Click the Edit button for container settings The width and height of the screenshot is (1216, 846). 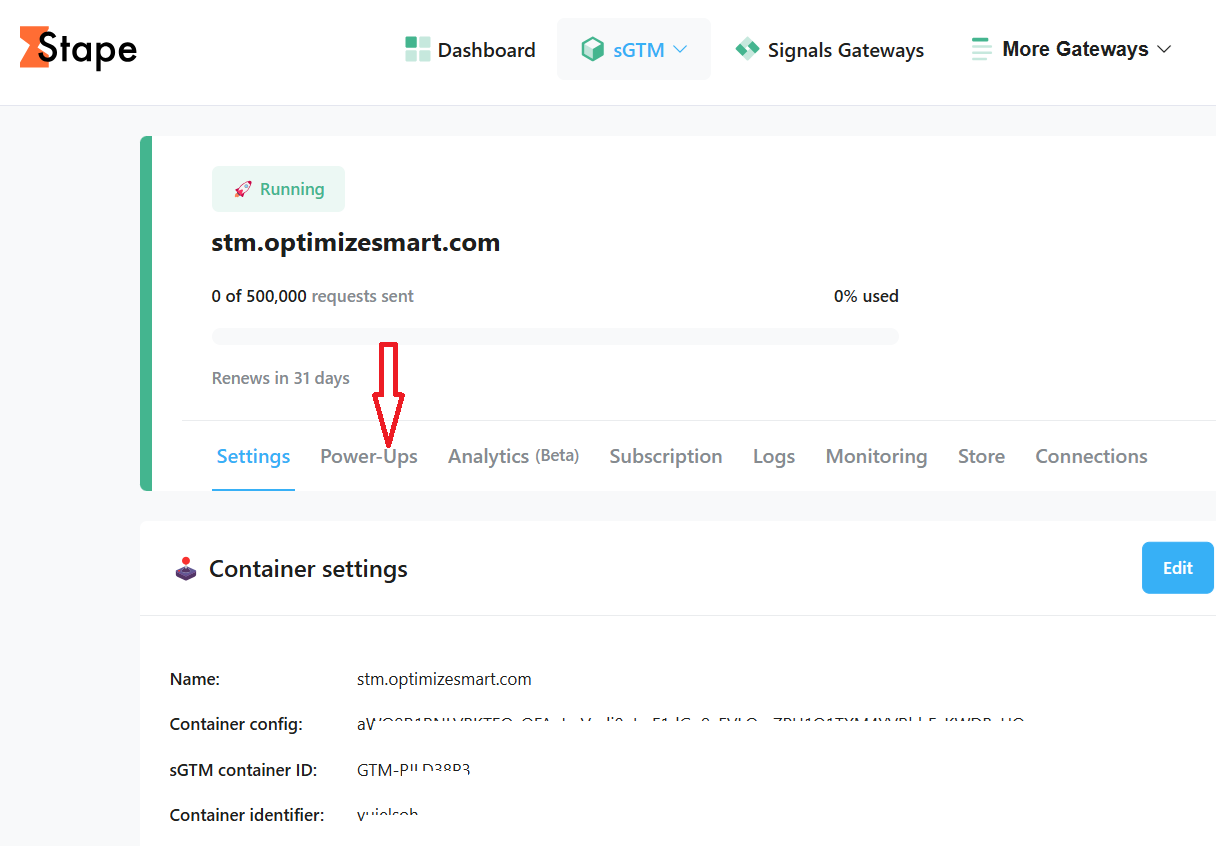(1178, 568)
